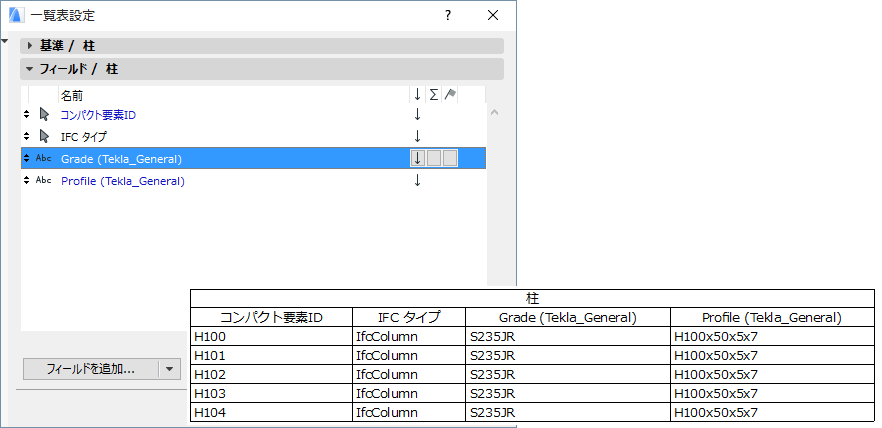Collapse the フィールド / 柱 panel
The width and height of the screenshot is (882, 428).
point(31,69)
